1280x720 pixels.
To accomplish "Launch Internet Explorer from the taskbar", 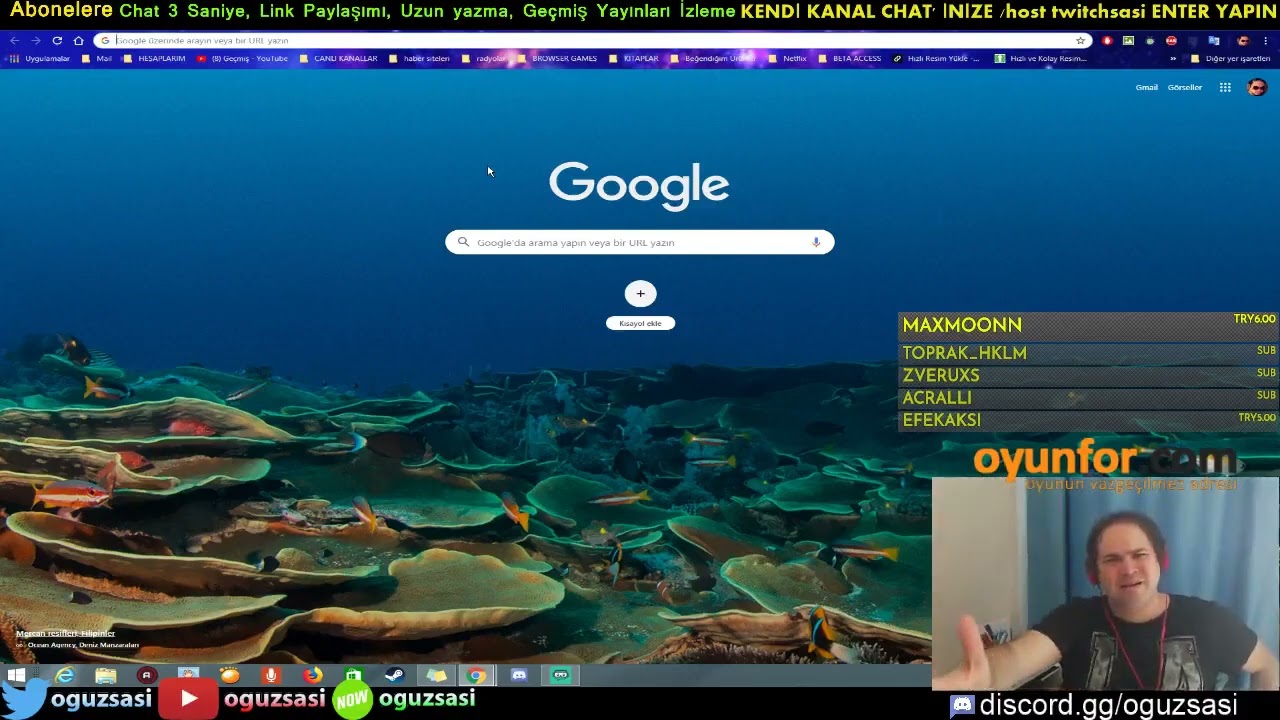I will point(65,675).
